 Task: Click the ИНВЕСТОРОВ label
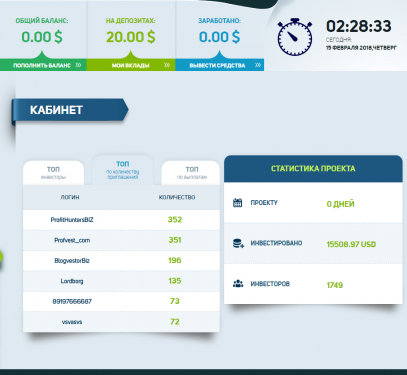[270, 284]
